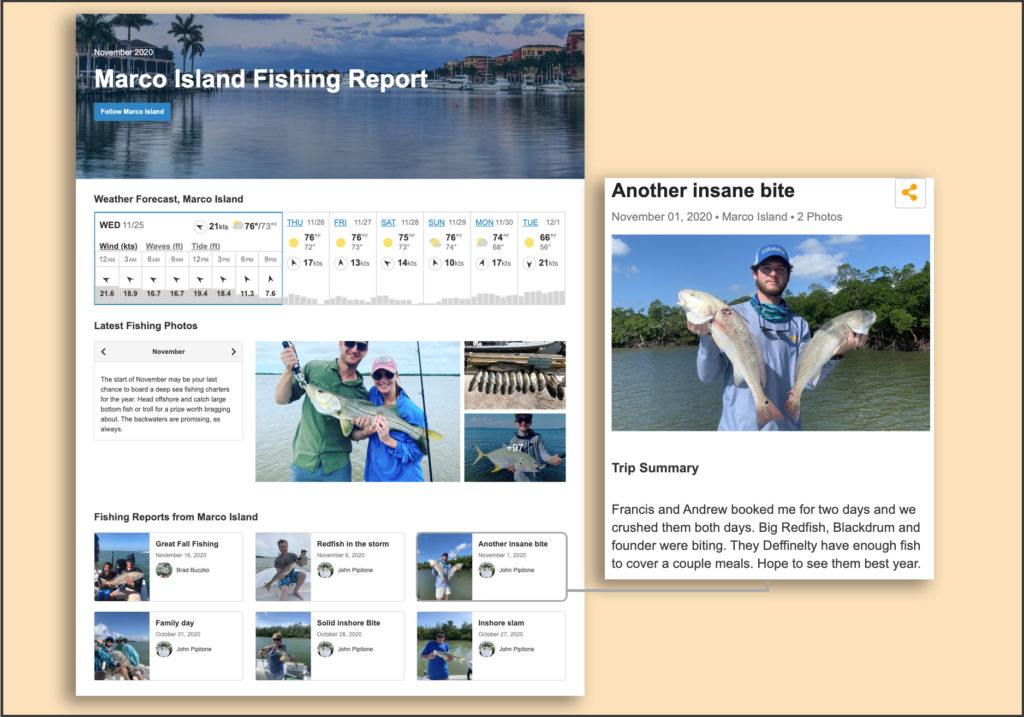This screenshot has height=717, width=1024.
Task: Open the +97 more photos thumbnail
Action: coord(514,447)
